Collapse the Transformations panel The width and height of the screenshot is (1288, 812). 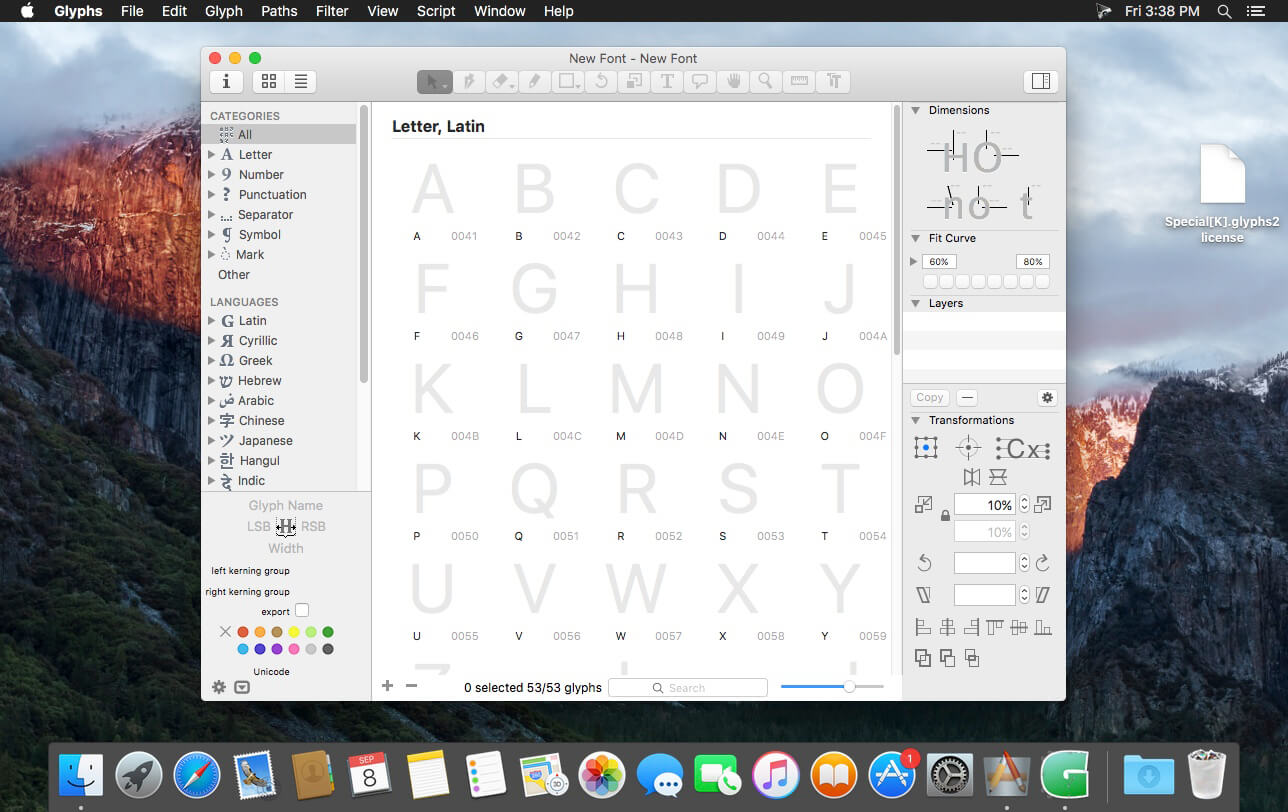[915, 420]
